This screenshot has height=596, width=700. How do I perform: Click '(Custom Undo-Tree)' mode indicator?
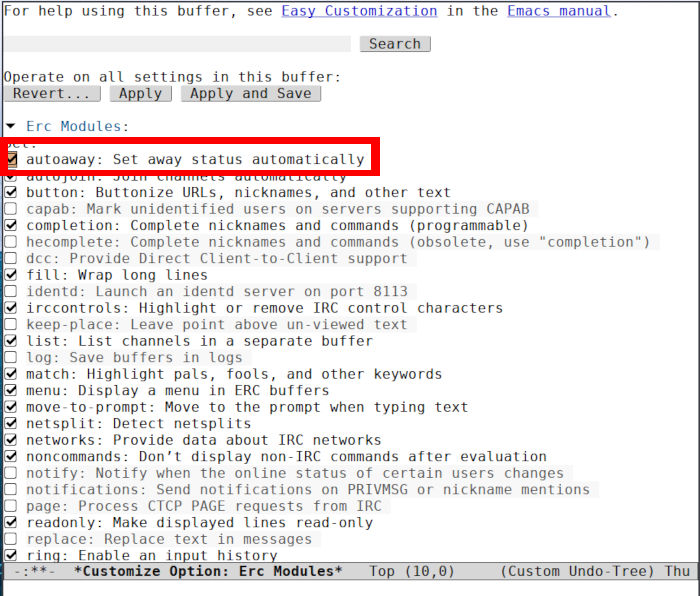click(x=577, y=571)
